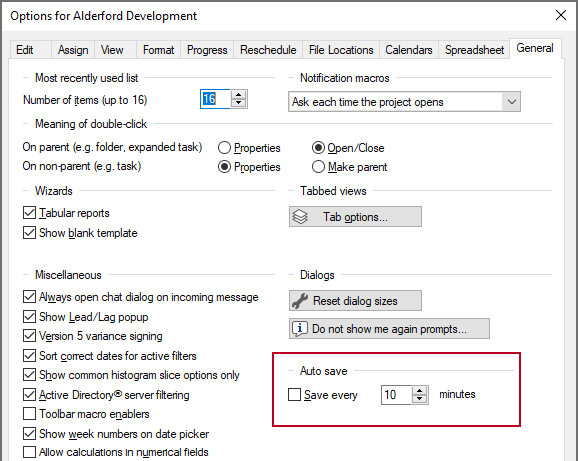Open Do not show me again prompts

point(389,329)
